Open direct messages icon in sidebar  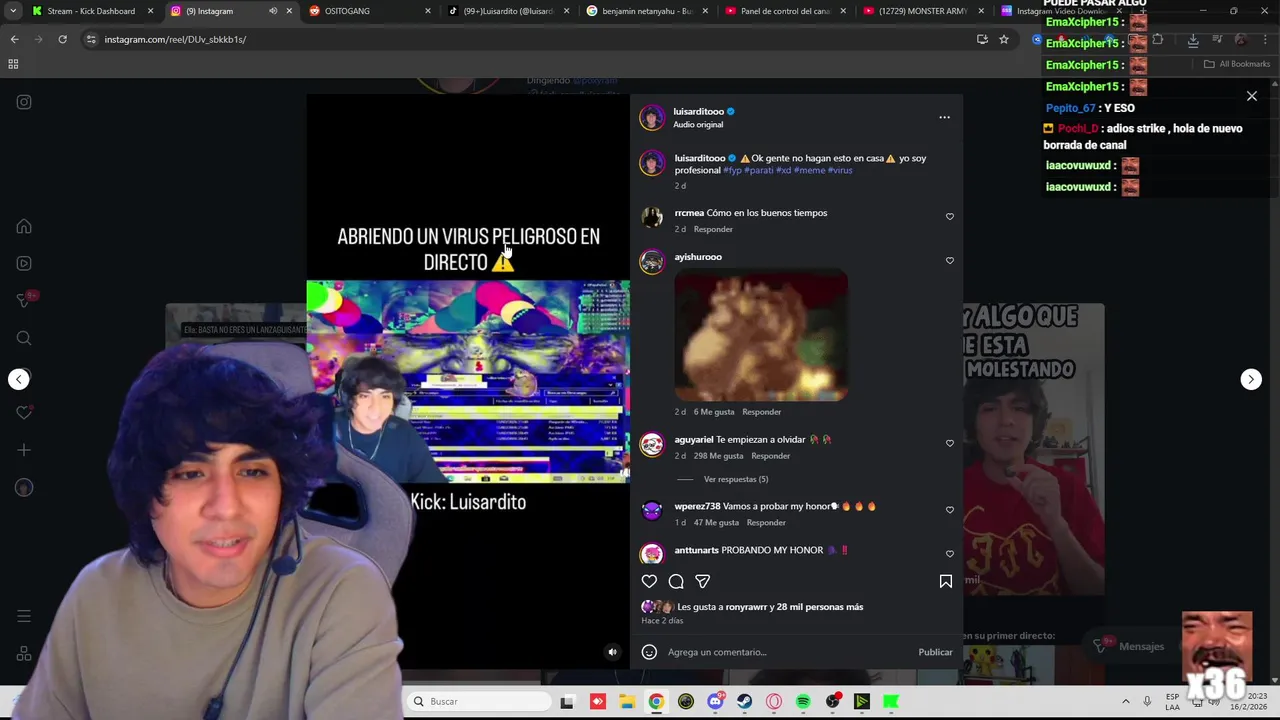pos(24,300)
